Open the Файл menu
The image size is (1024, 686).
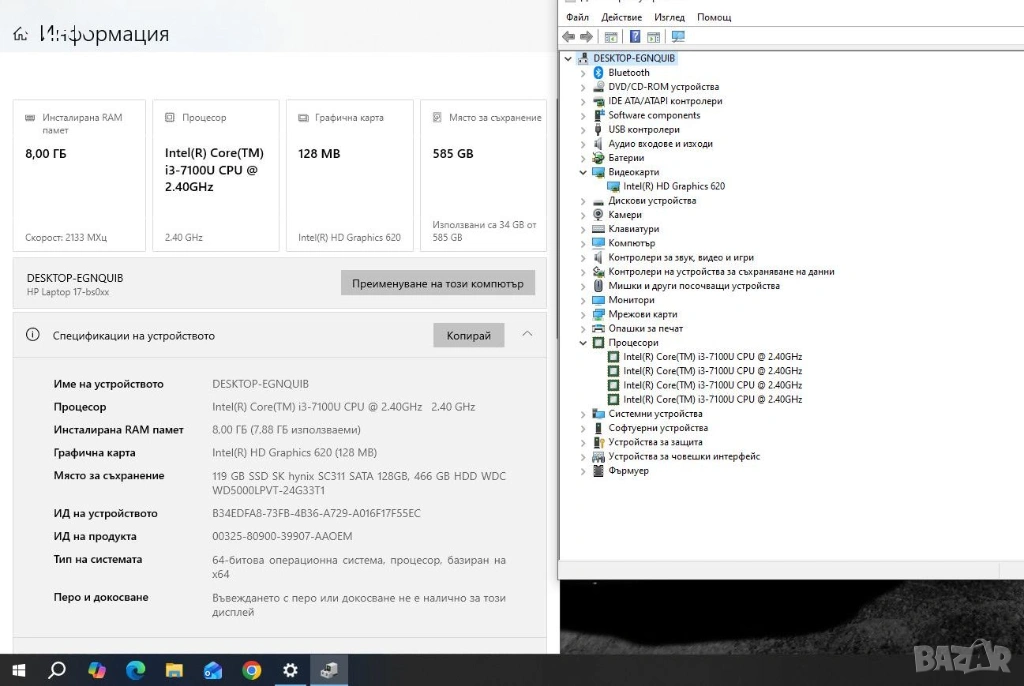click(x=577, y=17)
